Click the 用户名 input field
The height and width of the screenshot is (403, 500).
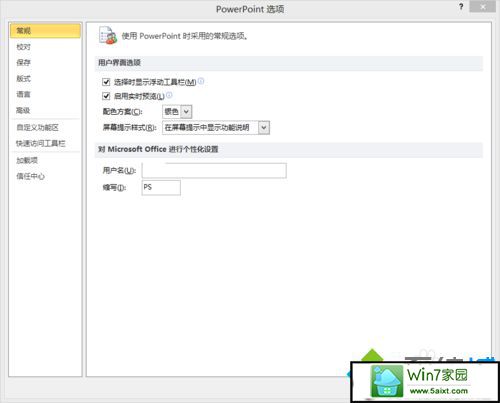[214, 171]
